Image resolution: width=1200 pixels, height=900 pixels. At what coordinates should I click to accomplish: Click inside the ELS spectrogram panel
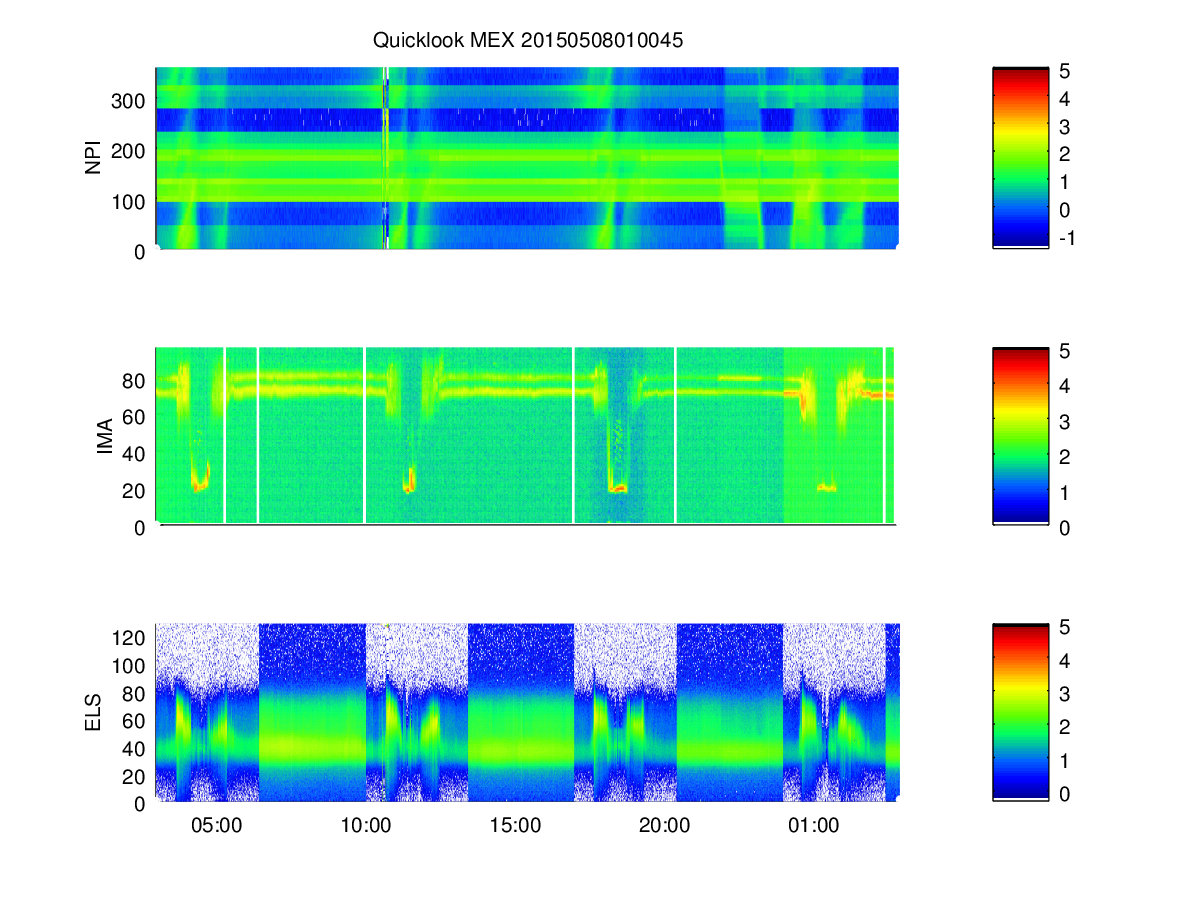point(527,712)
